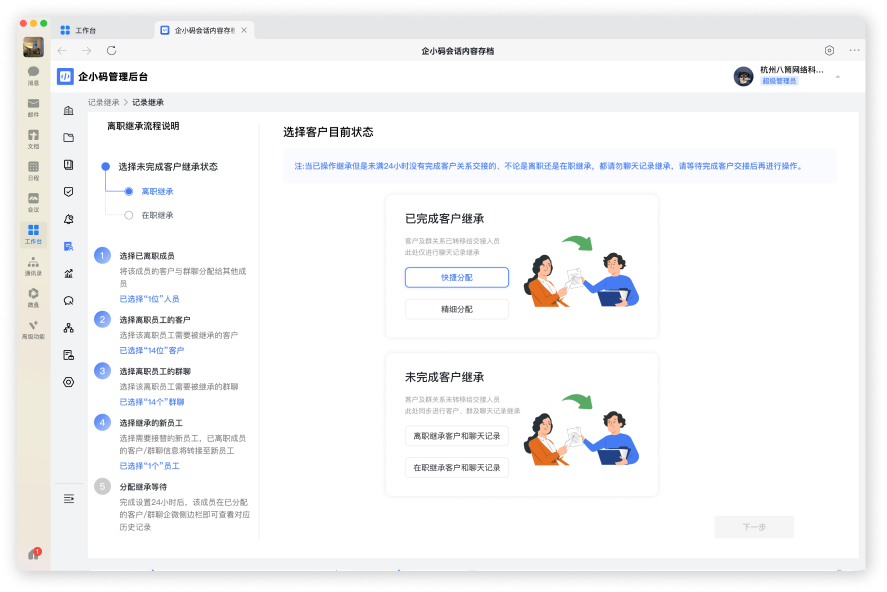Click the 选择未完成客户继承状态 step heading
The width and height of the screenshot is (887, 592).
point(167,166)
